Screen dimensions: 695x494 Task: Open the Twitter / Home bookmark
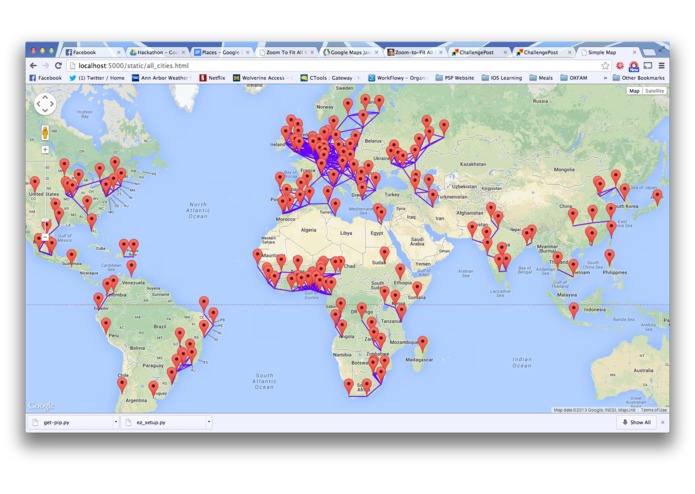click(x=97, y=78)
